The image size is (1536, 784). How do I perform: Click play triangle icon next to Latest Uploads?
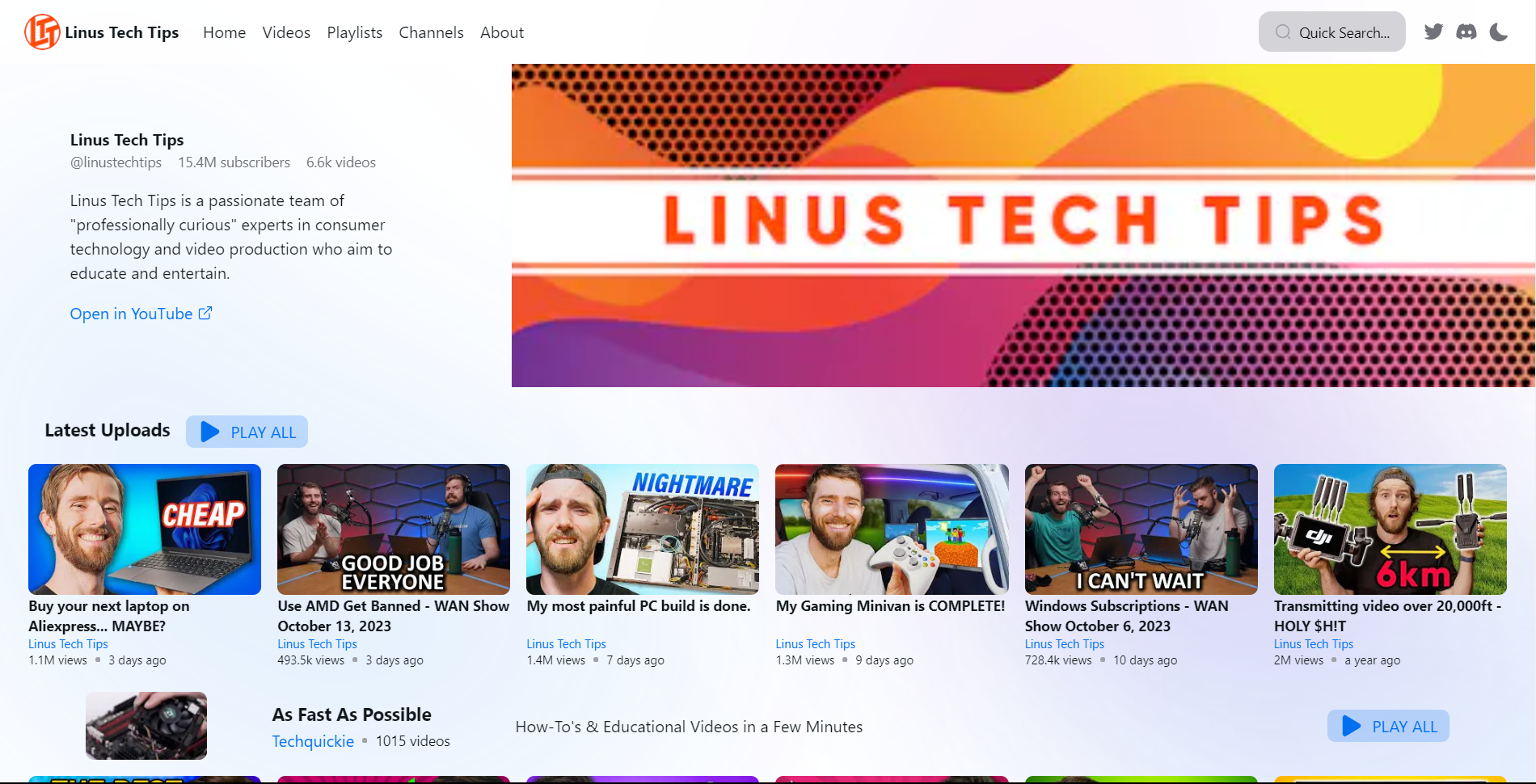click(x=210, y=432)
